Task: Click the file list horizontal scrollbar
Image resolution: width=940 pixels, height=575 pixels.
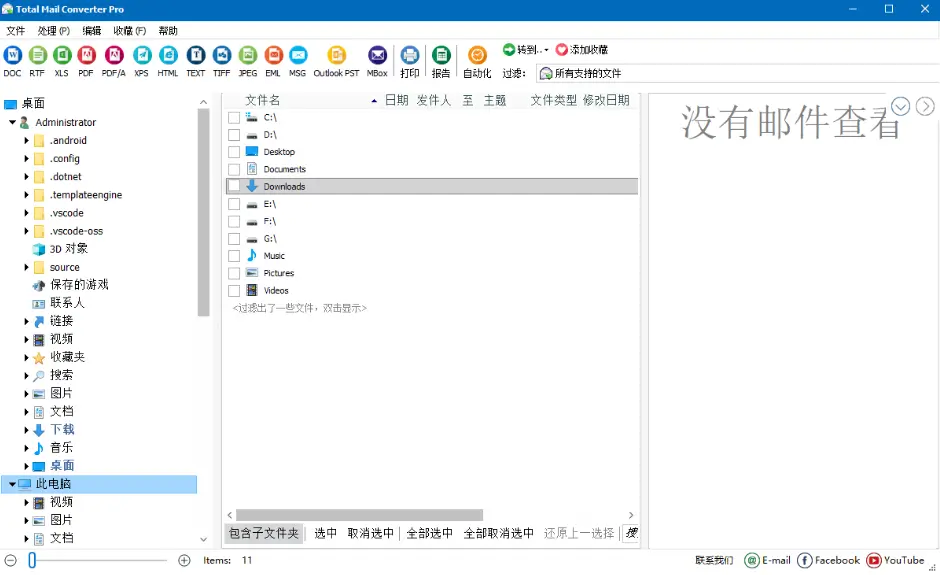Action: click(359, 515)
